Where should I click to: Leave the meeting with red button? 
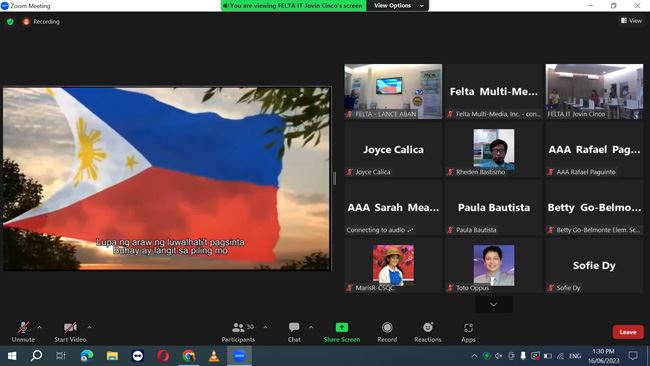tap(628, 332)
